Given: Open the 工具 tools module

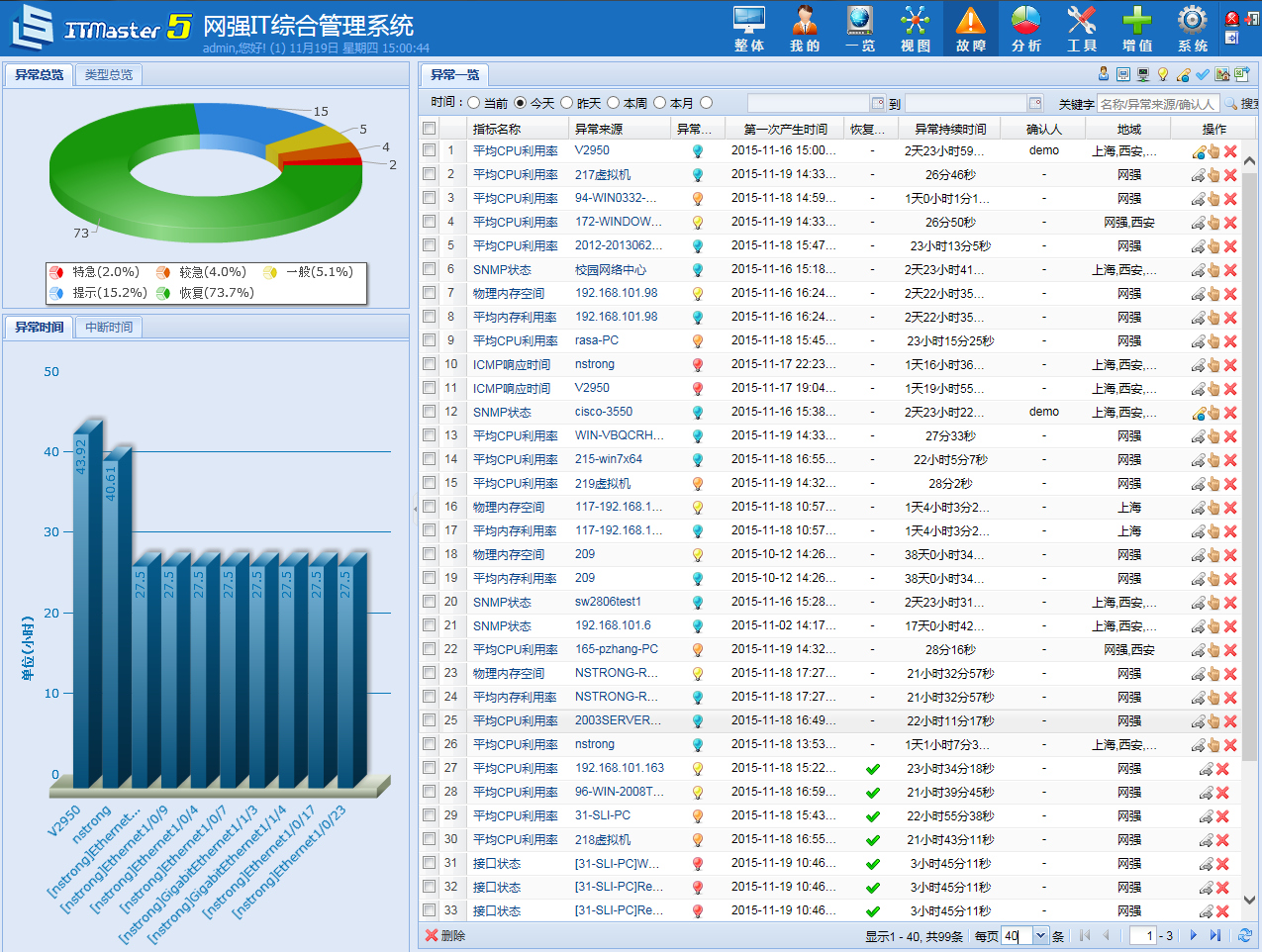Looking at the screenshot, I should pos(1082,28).
